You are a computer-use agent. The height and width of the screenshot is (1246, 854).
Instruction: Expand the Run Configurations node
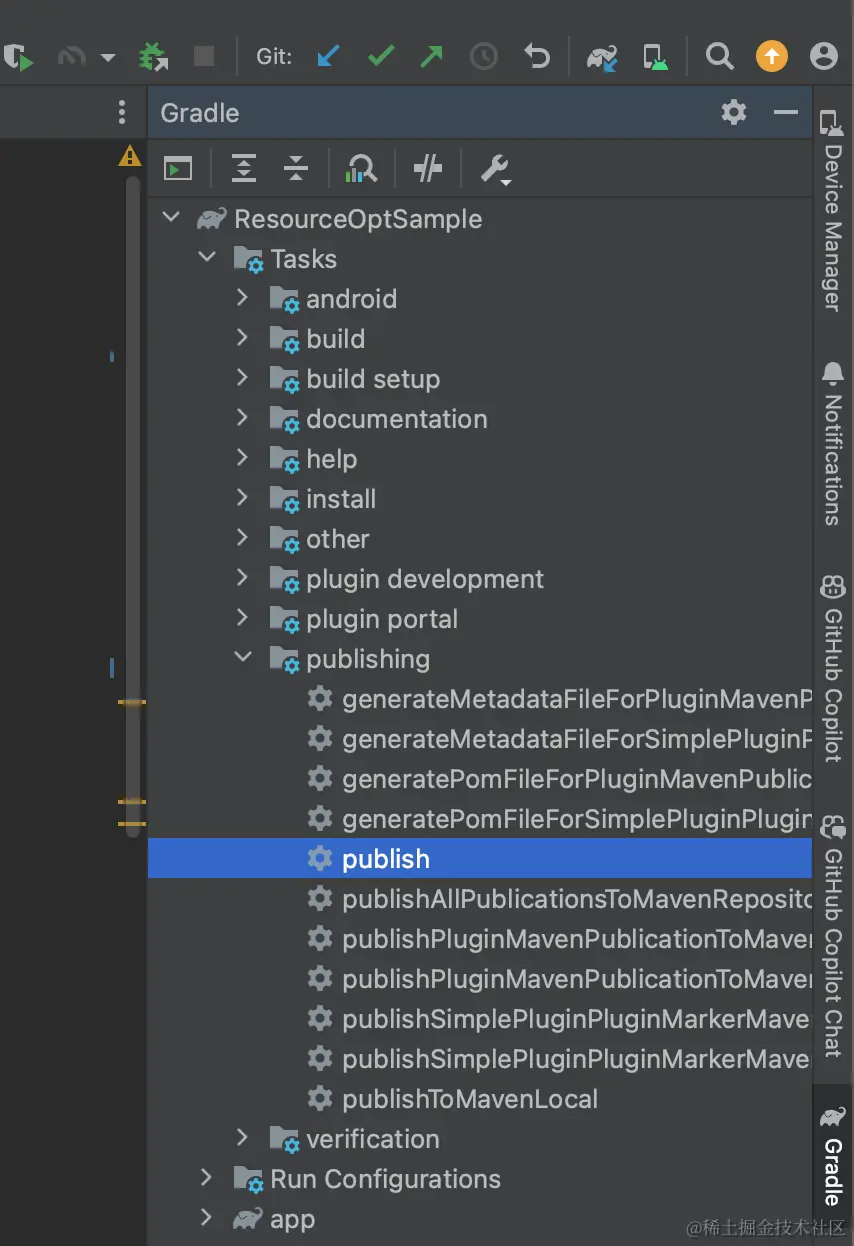(207, 1178)
